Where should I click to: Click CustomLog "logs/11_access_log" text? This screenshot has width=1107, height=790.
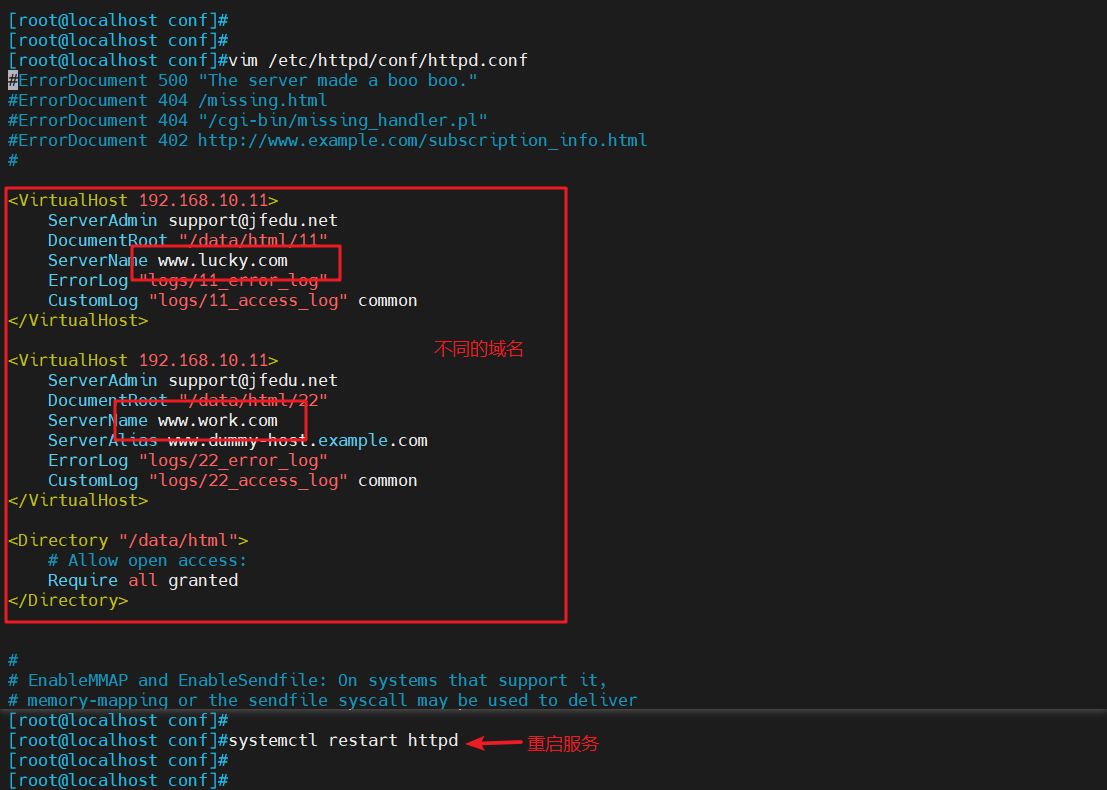pos(232,301)
